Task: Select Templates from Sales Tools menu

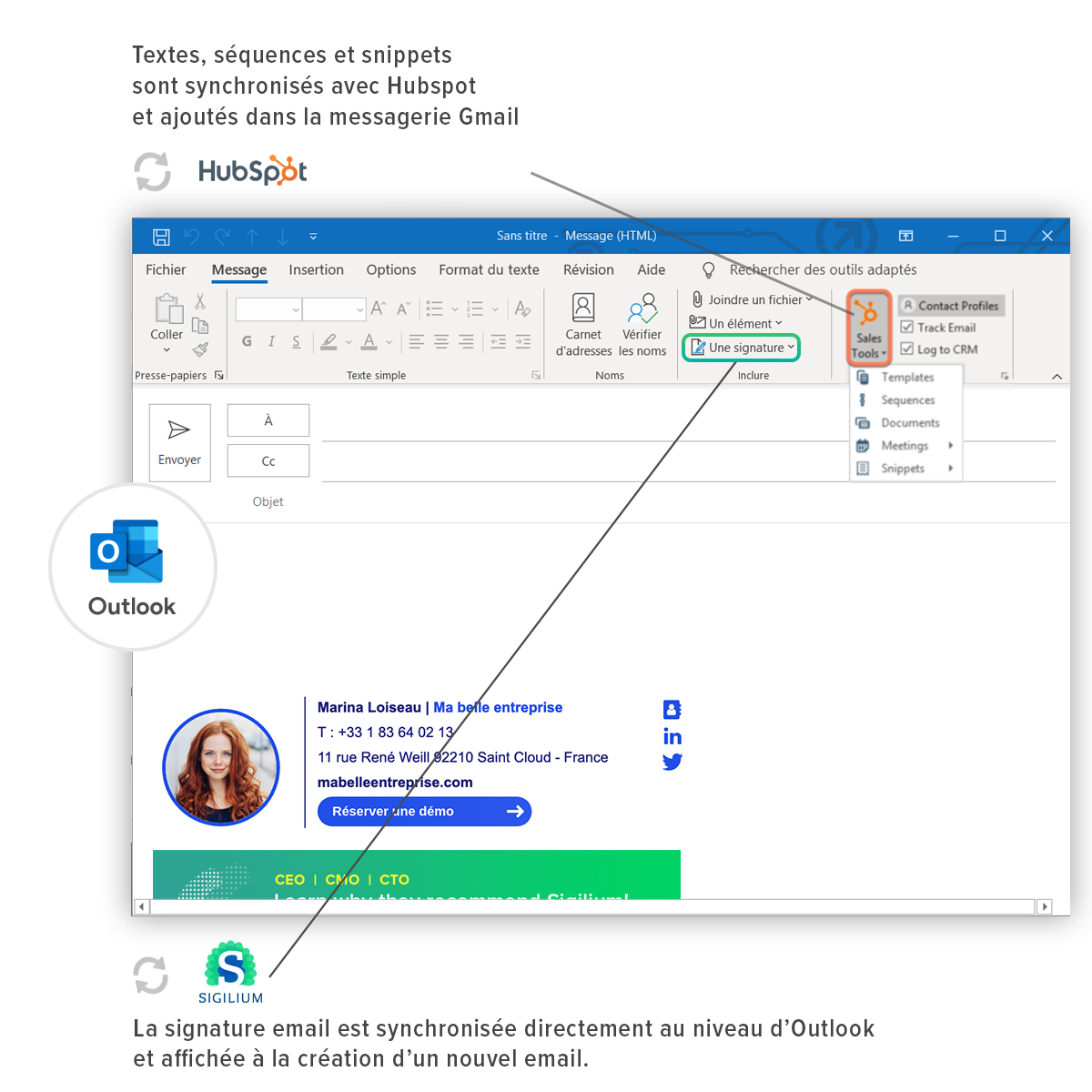Action: point(905,377)
